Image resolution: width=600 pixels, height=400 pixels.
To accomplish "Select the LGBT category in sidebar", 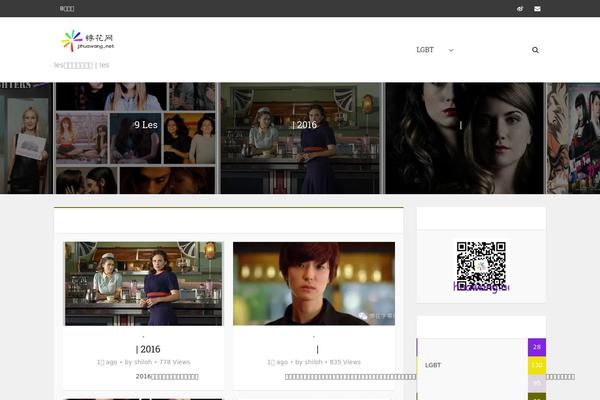I will pyautogui.click(x=433, y=365).
